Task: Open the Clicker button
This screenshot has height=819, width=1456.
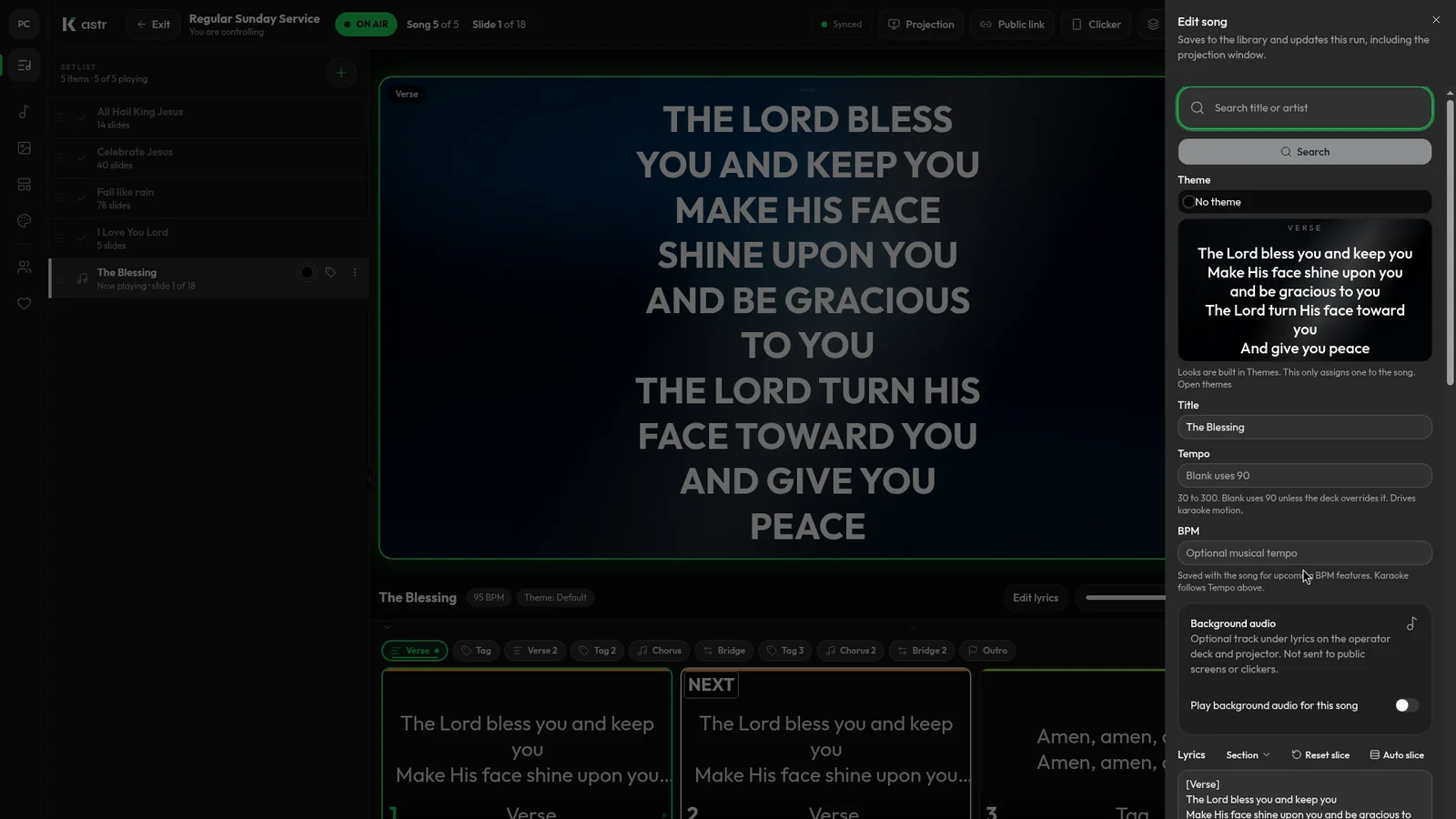Action: (1096, 25)
